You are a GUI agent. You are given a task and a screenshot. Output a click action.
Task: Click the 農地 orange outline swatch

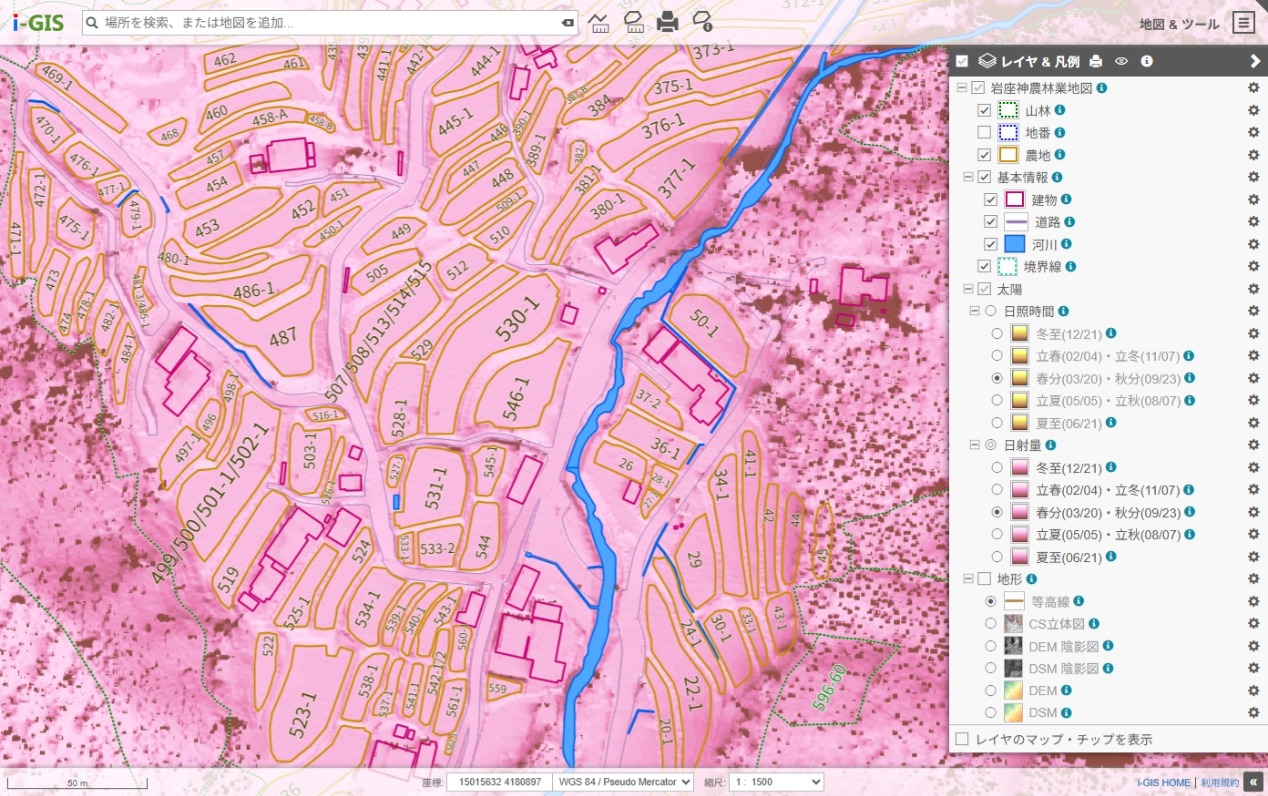click(1008, 155)
